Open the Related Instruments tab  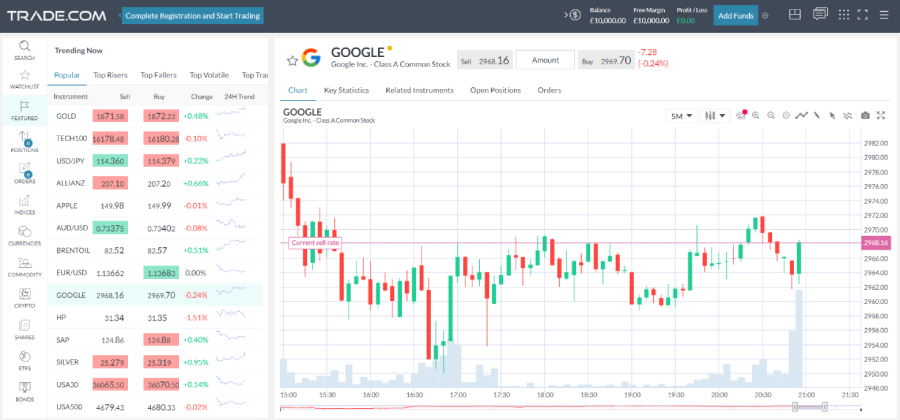tap(420, 90)
